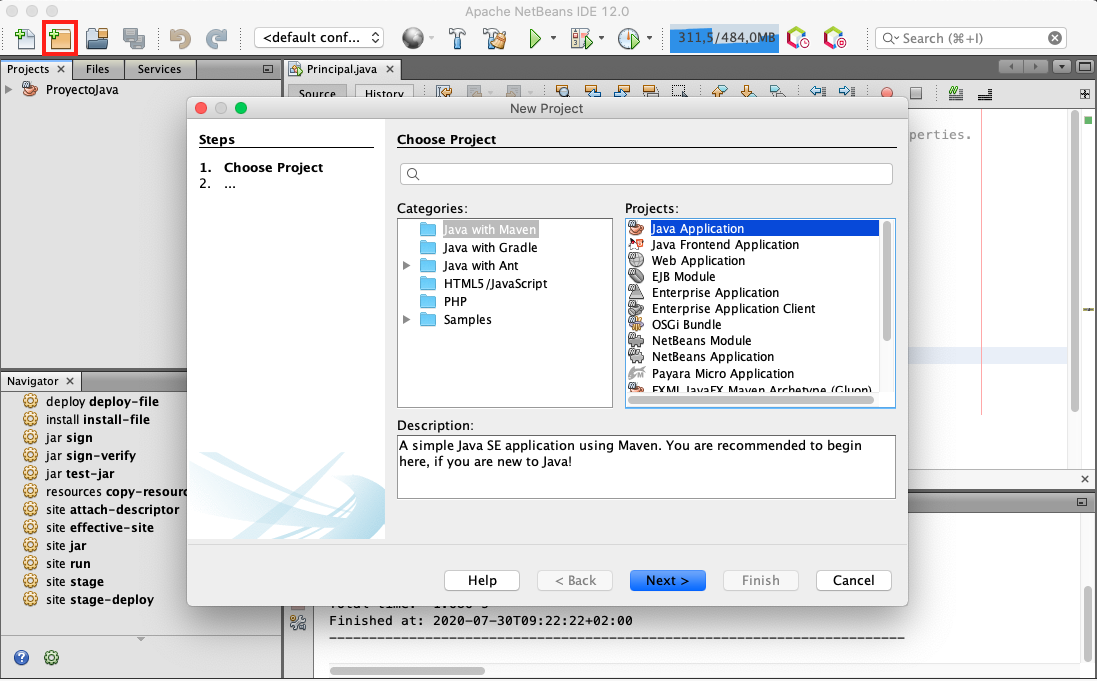Click the Projects list vertical scrollbar
The width and height of the screenshot is (1097, 681).
click(x=887, y=281)
